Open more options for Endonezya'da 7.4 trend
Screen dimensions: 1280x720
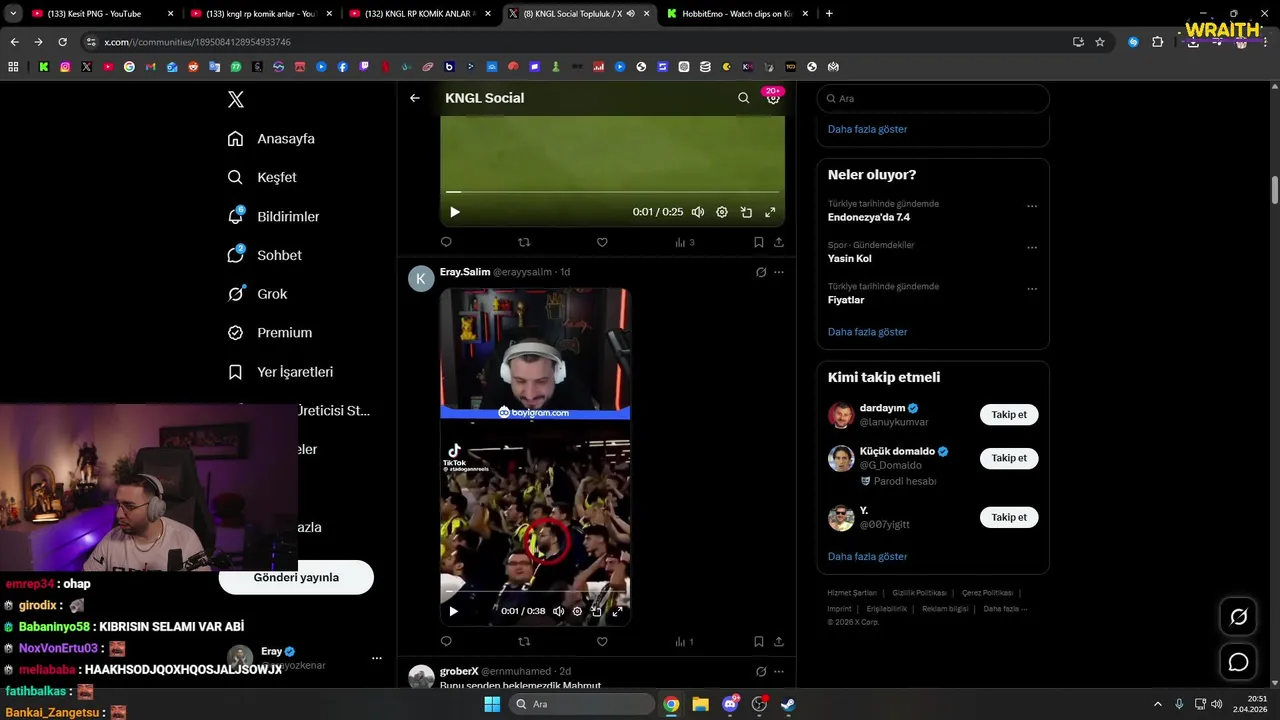(x=1032, y=207)
